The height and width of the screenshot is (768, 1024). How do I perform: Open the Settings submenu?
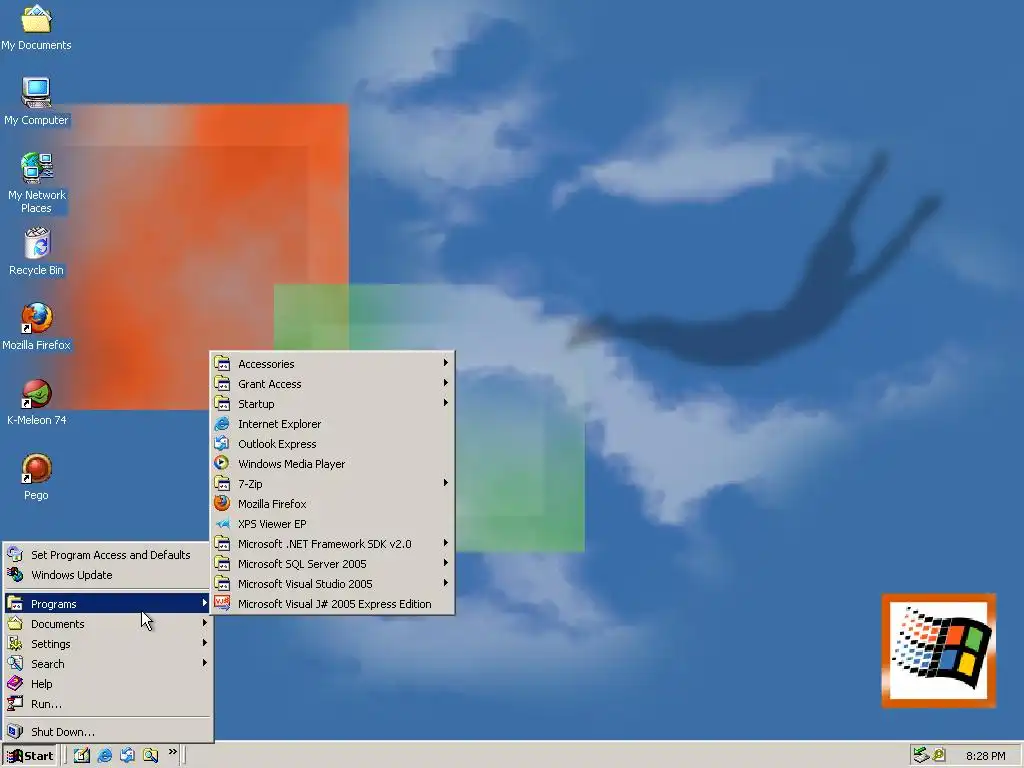108,644
